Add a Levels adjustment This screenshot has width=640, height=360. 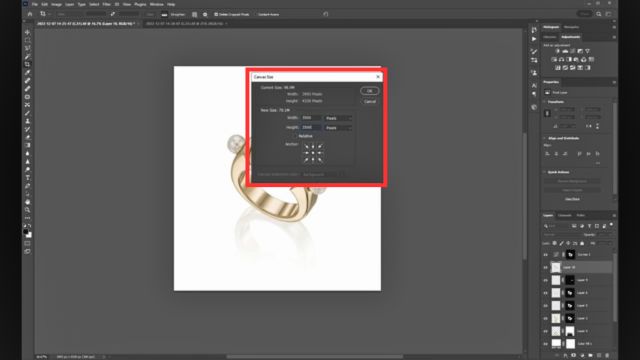click(565, 51)
